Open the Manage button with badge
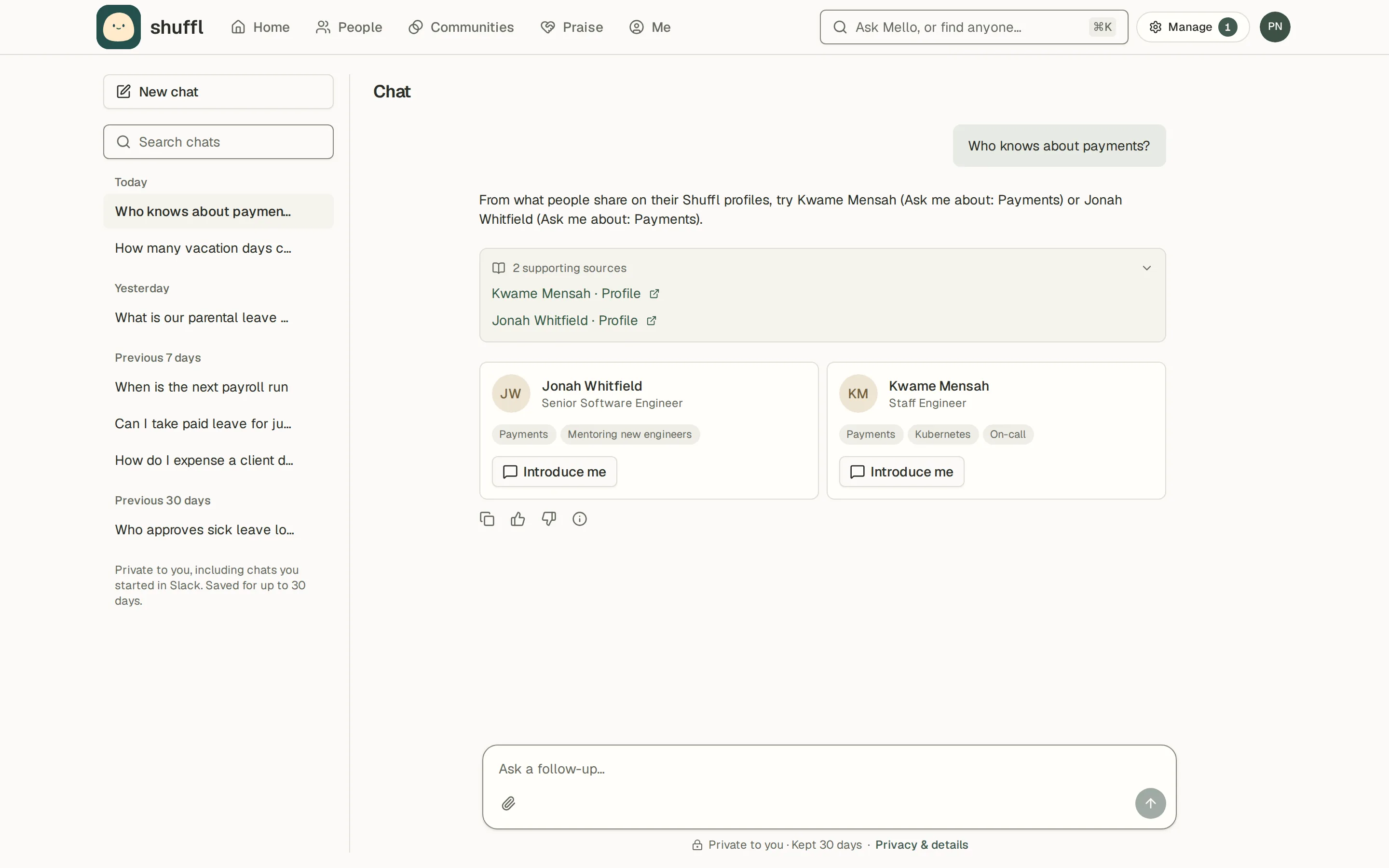The width and height of the screenshot is (1389, 868). (1193, 27)
